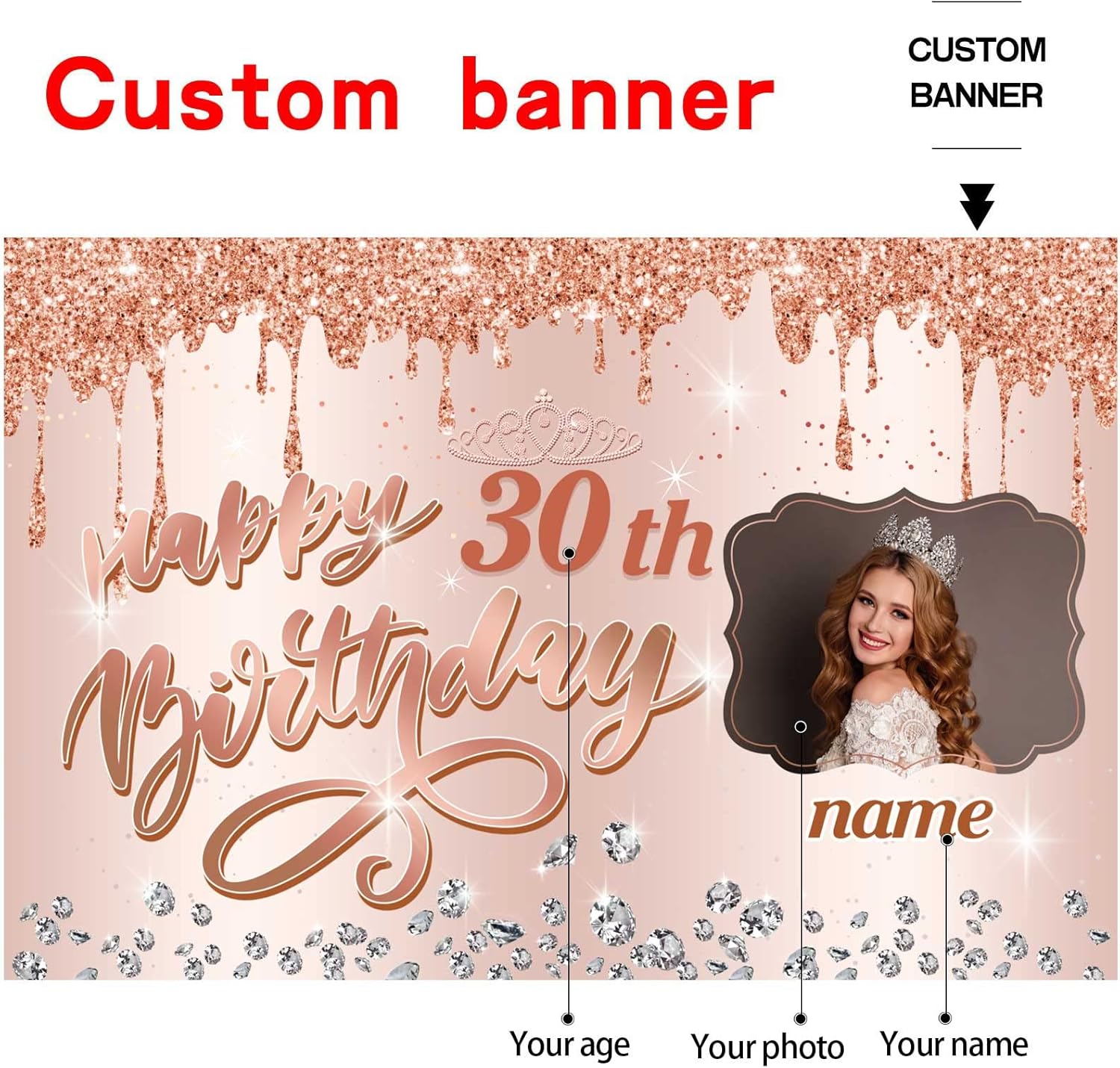
Task: Click the black double down arrow
Action: 977,207
